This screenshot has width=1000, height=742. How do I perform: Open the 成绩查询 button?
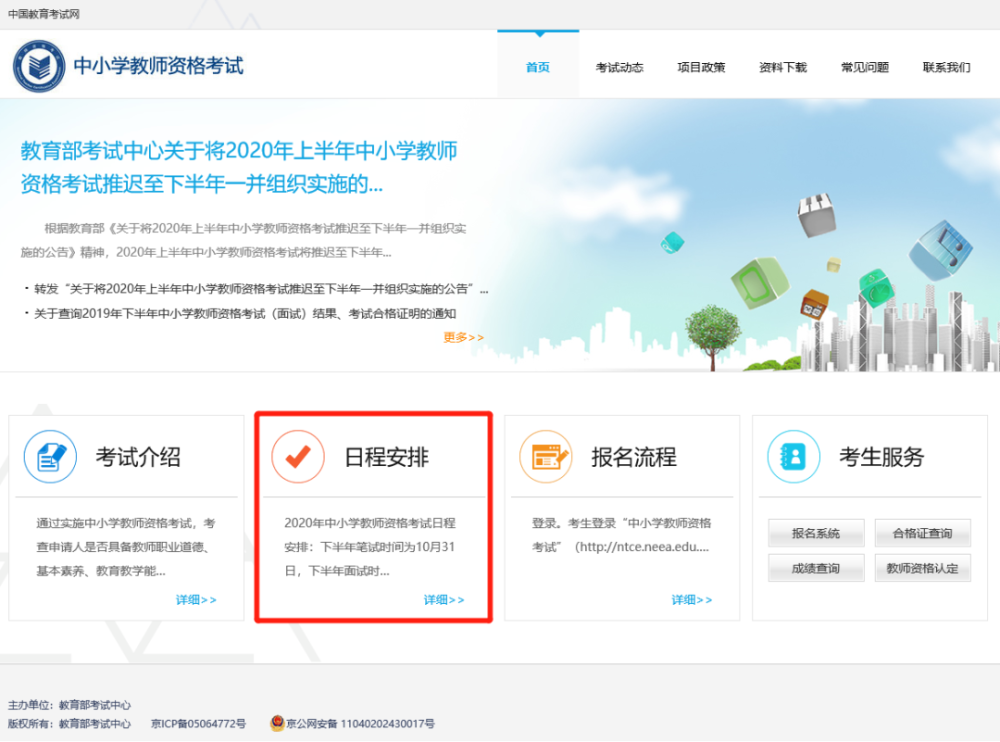click(x=816, y=568)
